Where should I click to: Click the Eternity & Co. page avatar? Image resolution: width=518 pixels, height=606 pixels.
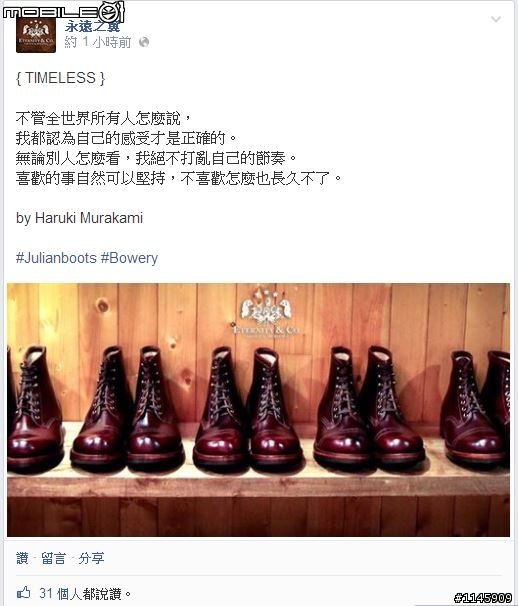tap(36, 35)
